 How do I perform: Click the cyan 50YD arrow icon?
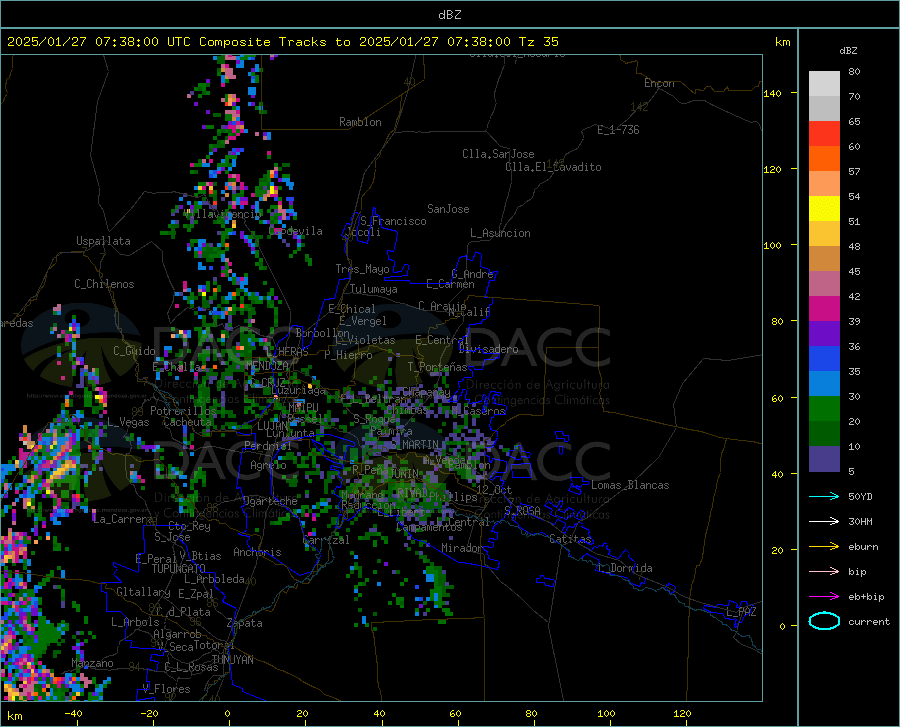(824, 496)
